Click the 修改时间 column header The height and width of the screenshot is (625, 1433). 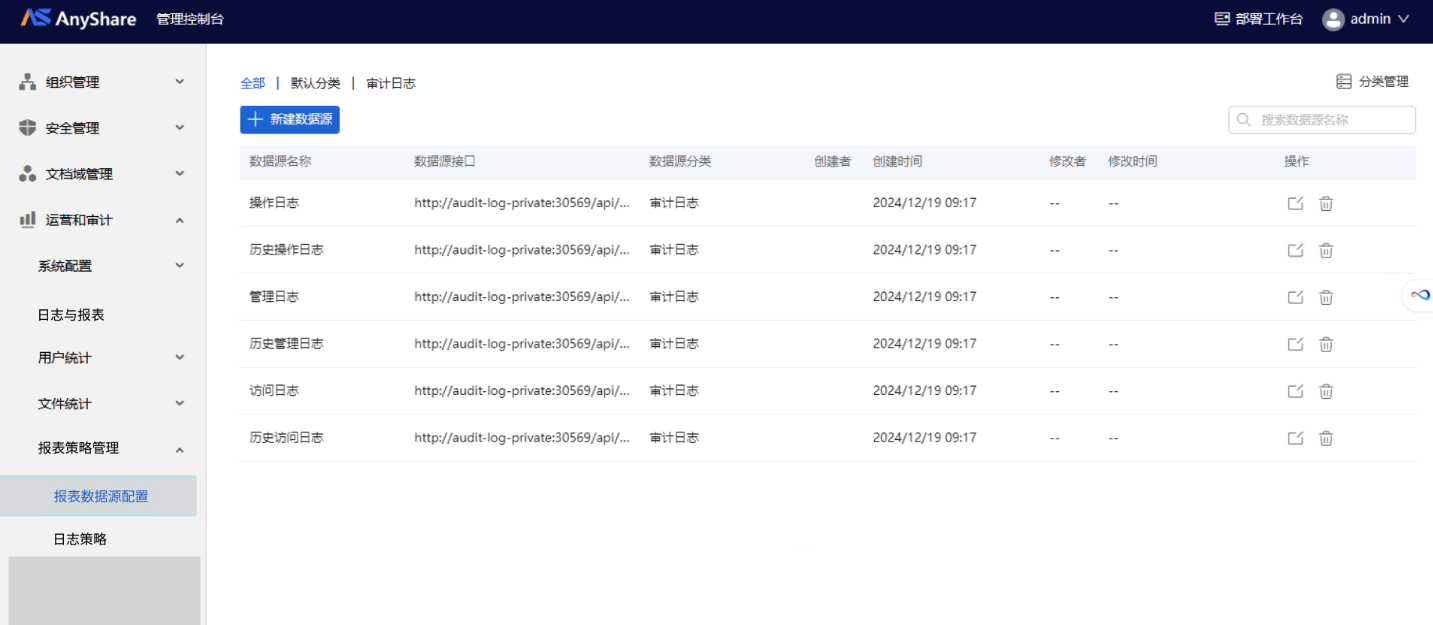tap(1133, 161)
